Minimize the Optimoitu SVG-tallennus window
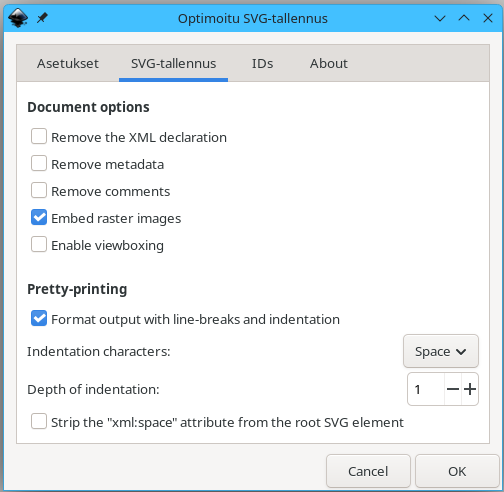The height and width of the screenshot is (492, 504). [440, 18]
